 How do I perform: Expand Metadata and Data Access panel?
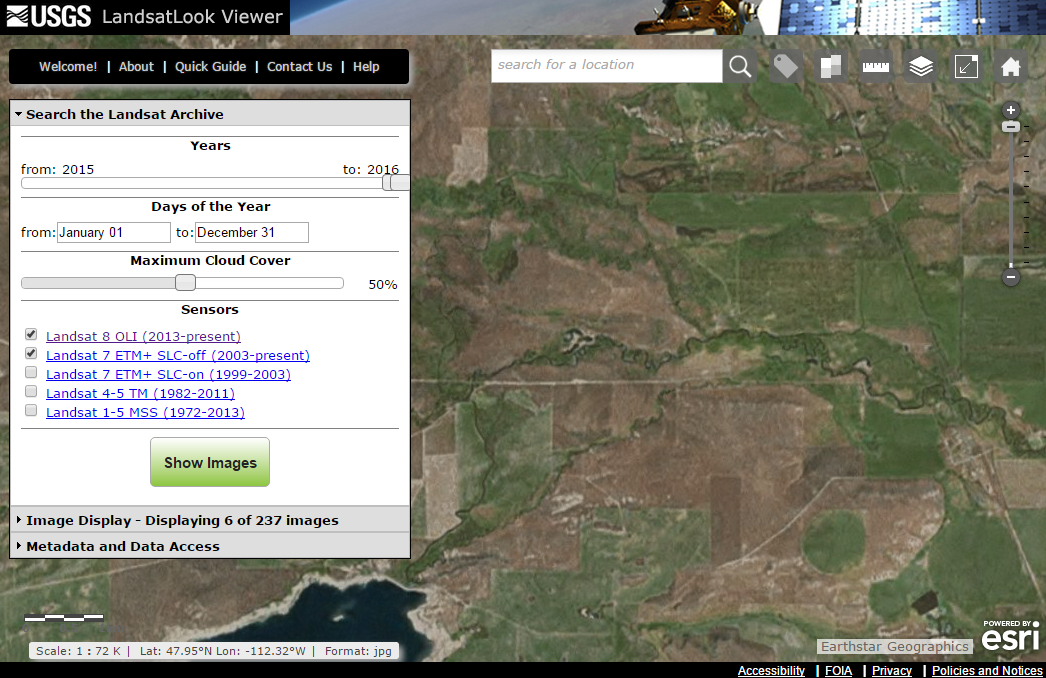(x=122, y=546)
